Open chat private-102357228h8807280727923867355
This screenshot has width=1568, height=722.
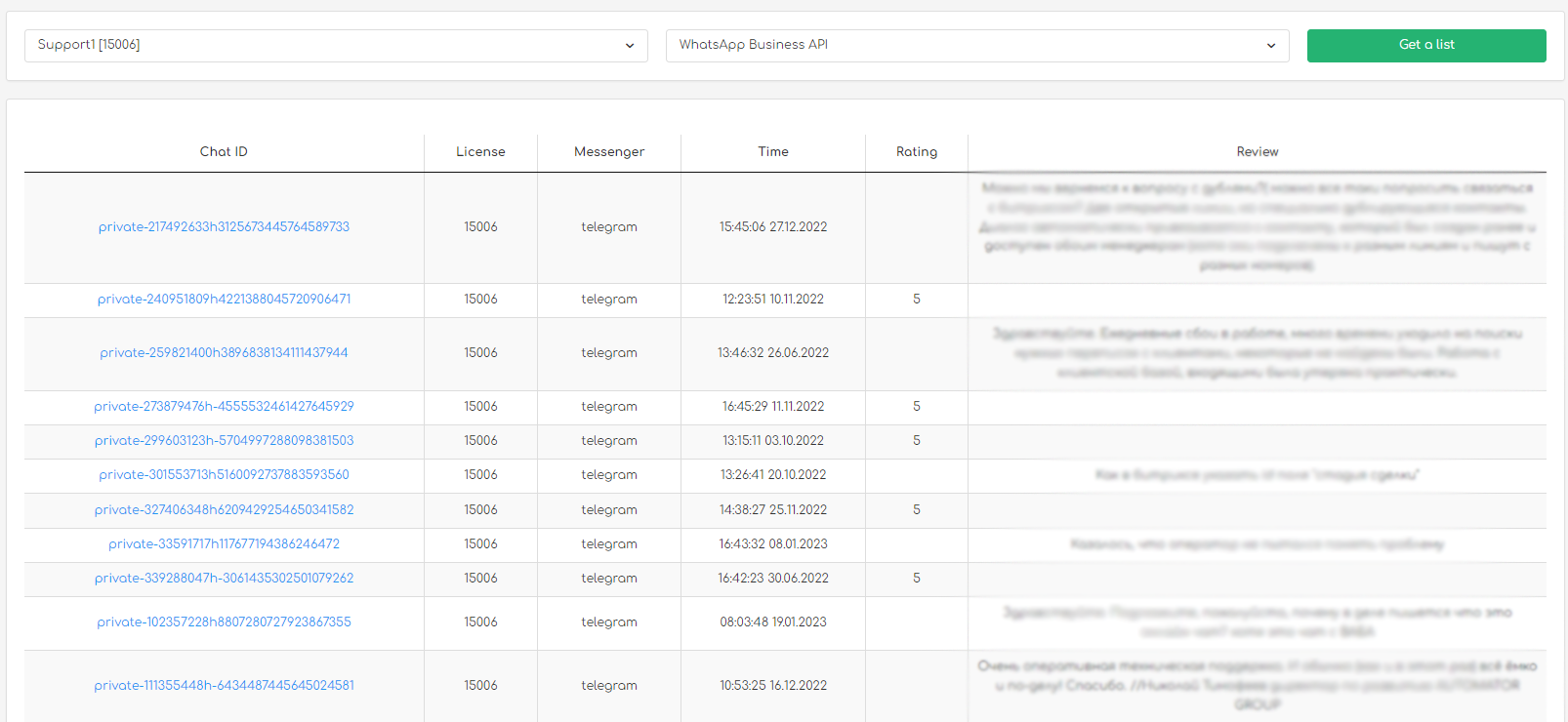coord(224,622)
